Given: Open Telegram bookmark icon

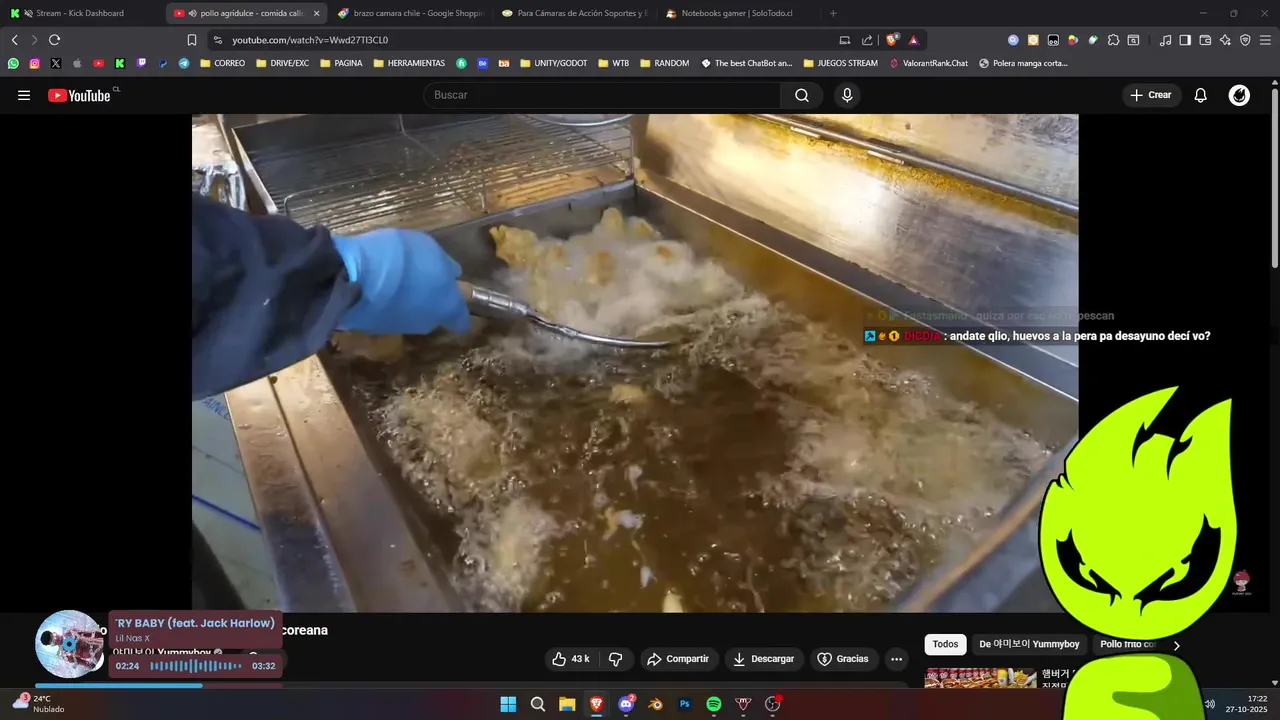Looking at the screenshot, I should [x=184, y=63].
